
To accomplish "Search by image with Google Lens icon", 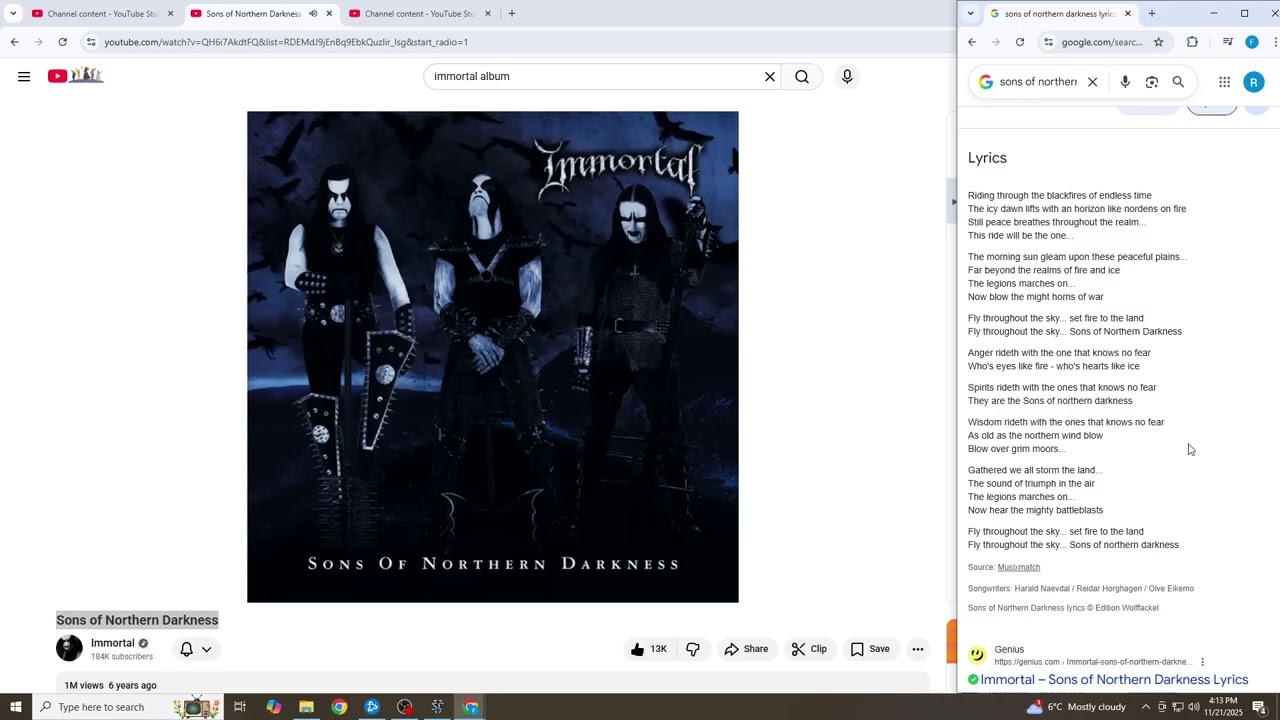I will pos(1152,82).
